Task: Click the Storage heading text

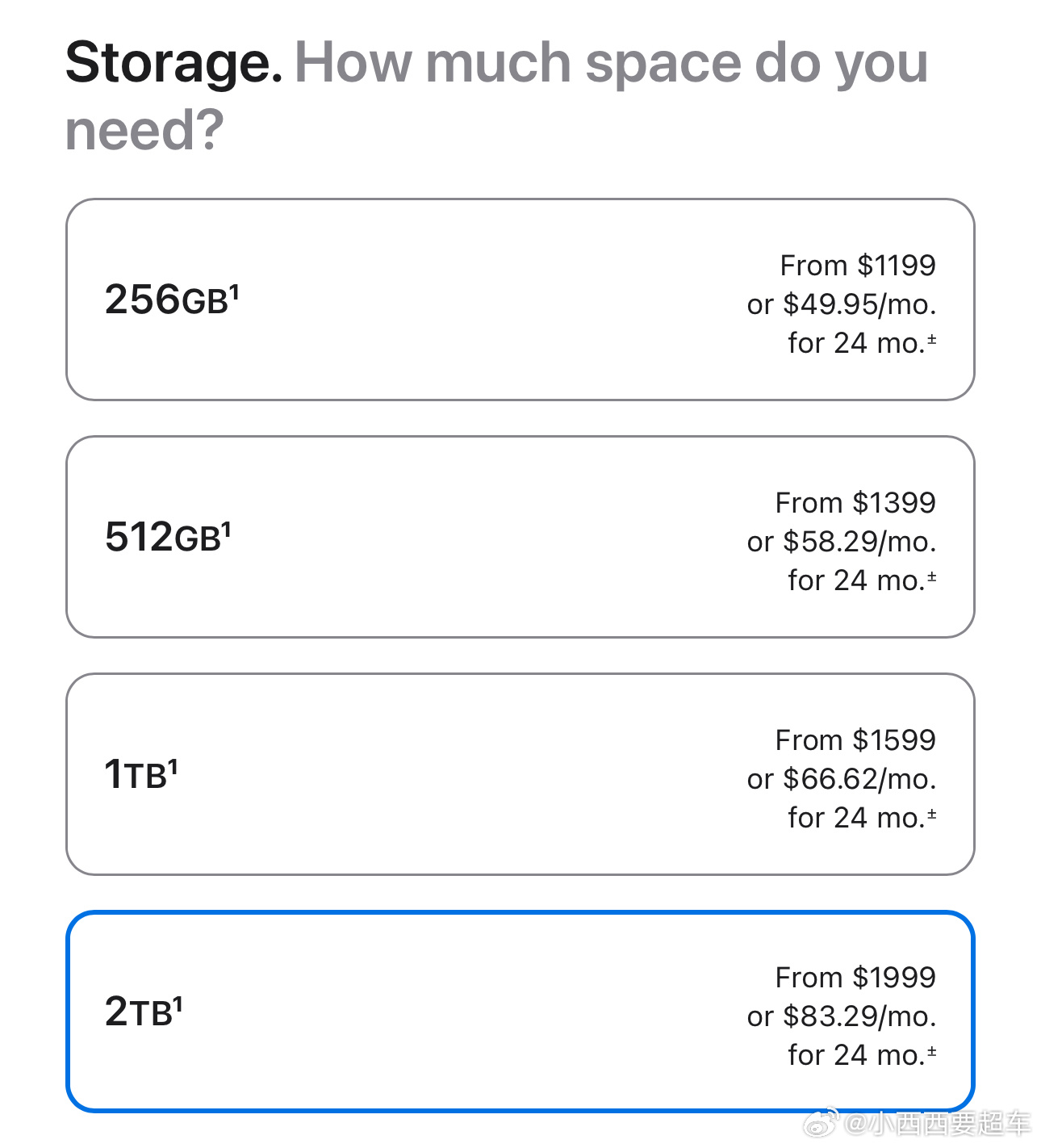Action: [x=174, y=64]
